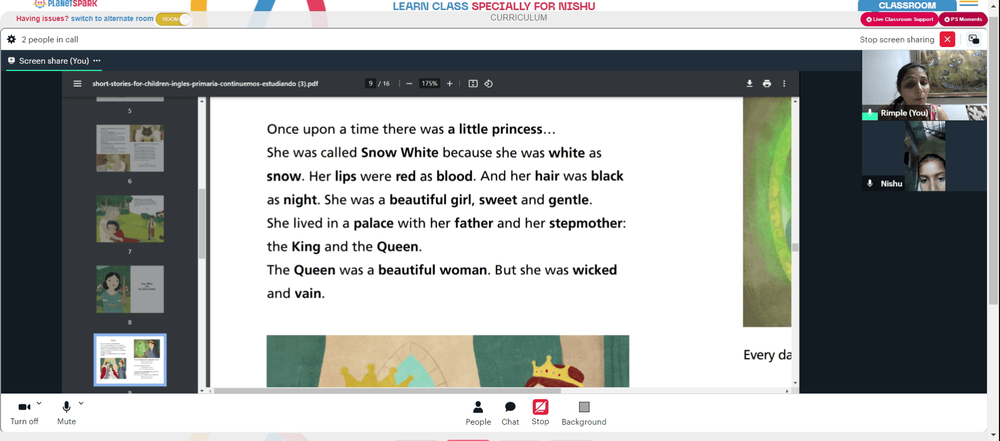Open the People panel

click(478, 413)
